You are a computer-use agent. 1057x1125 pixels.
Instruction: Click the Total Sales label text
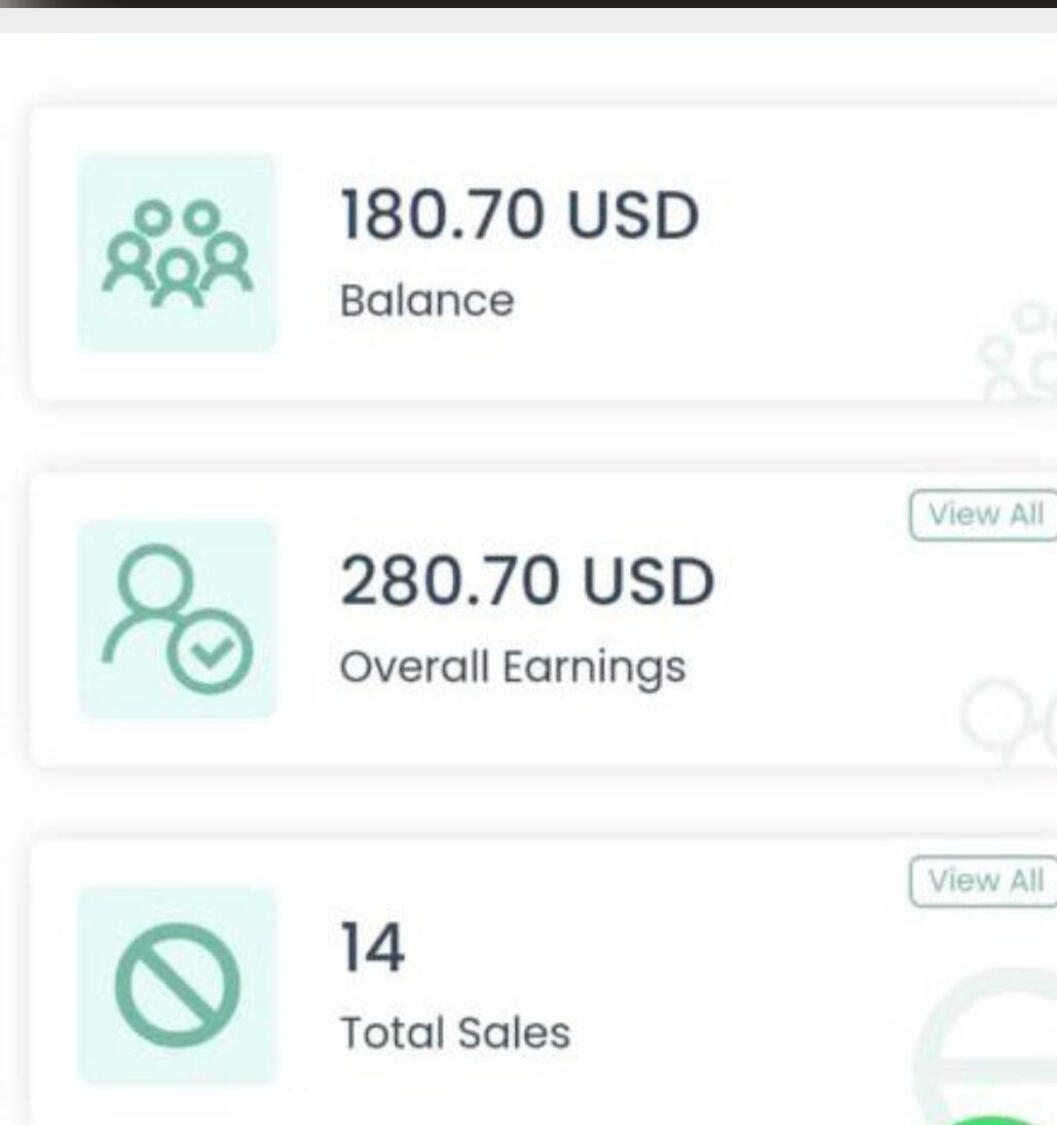pyautogui.click(x=455, y=1032)
